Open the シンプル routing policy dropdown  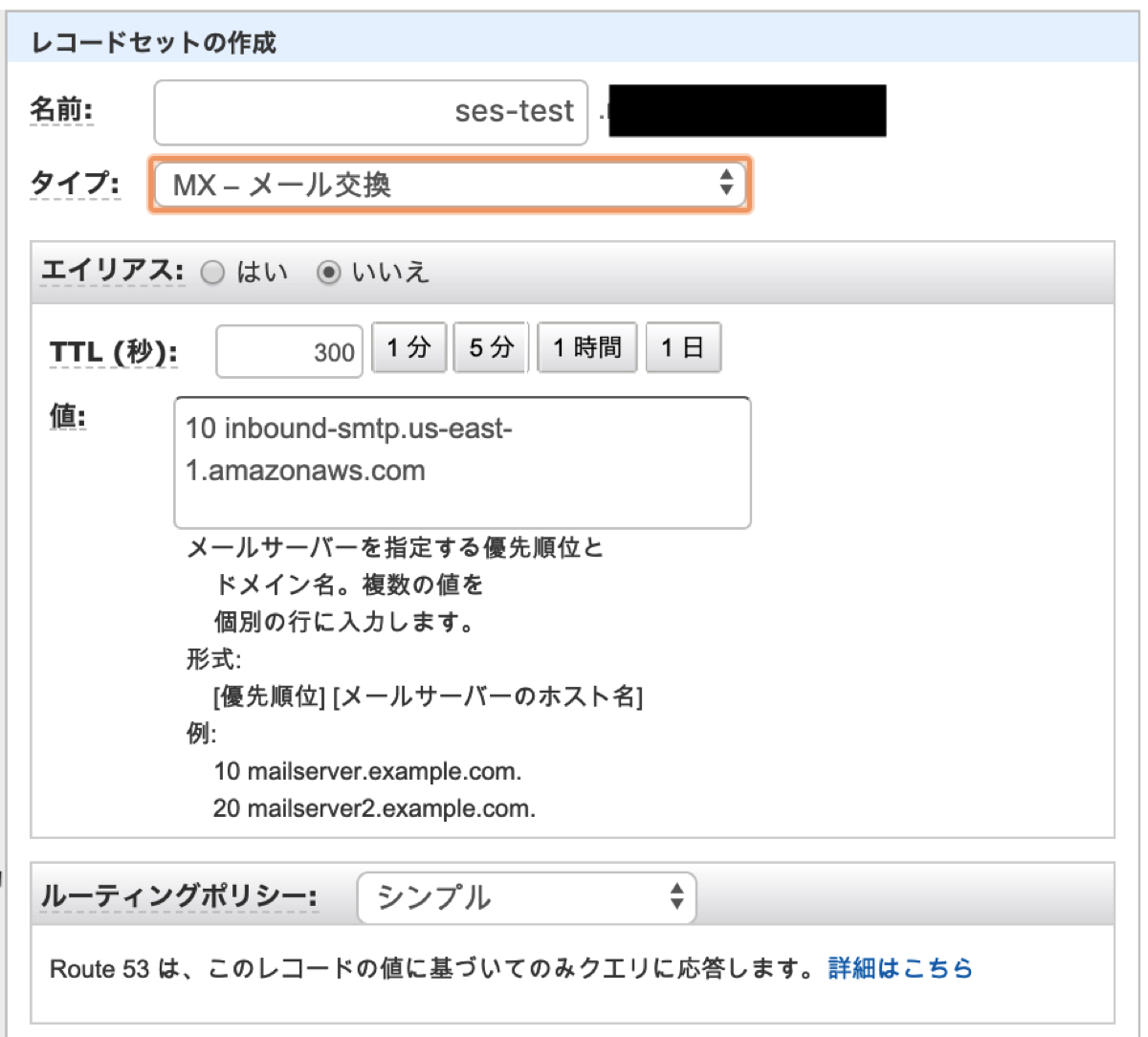coord(526,897)
